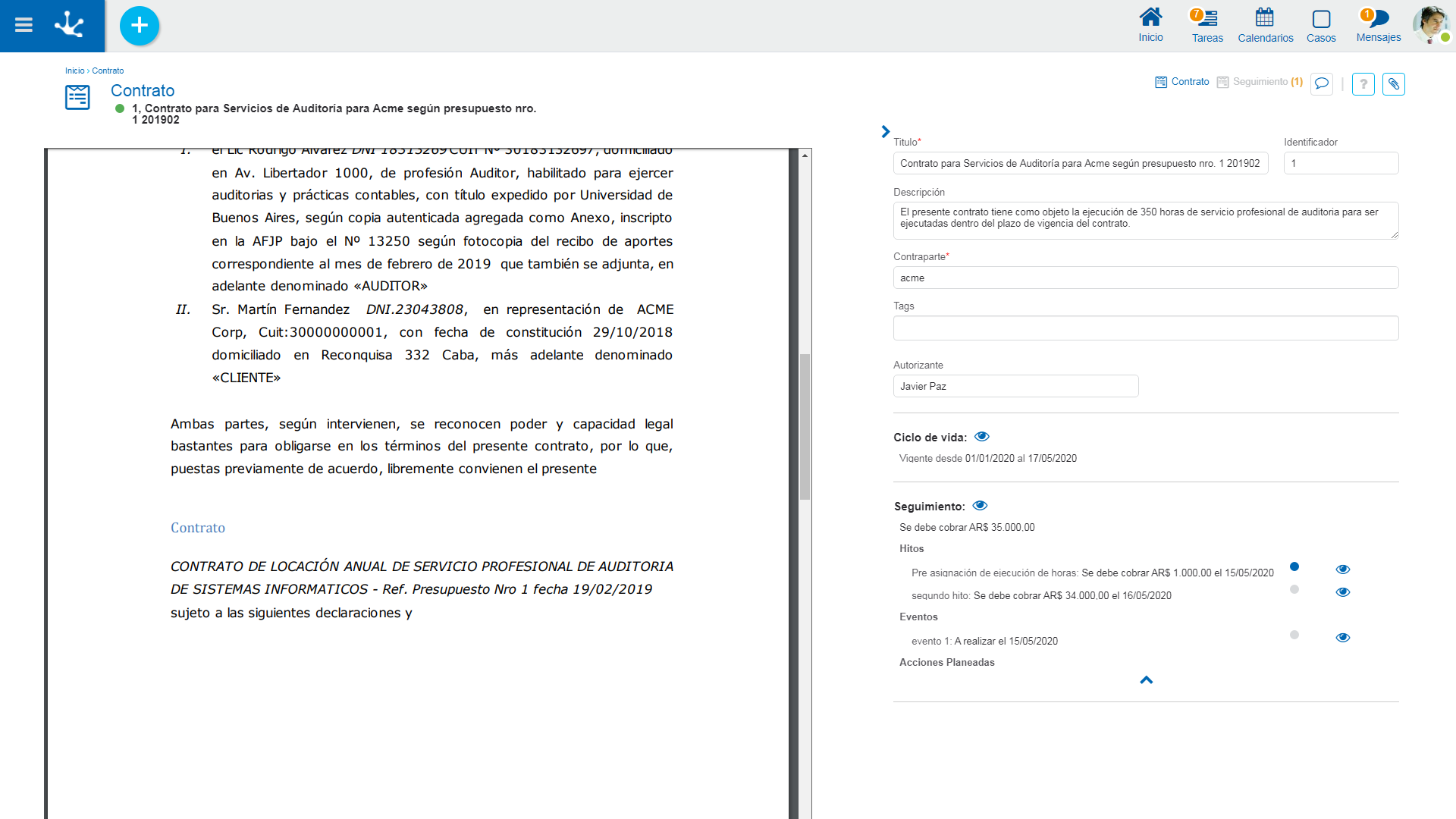
Task: Open Casos section
Action: click(x=1321, y=25)
